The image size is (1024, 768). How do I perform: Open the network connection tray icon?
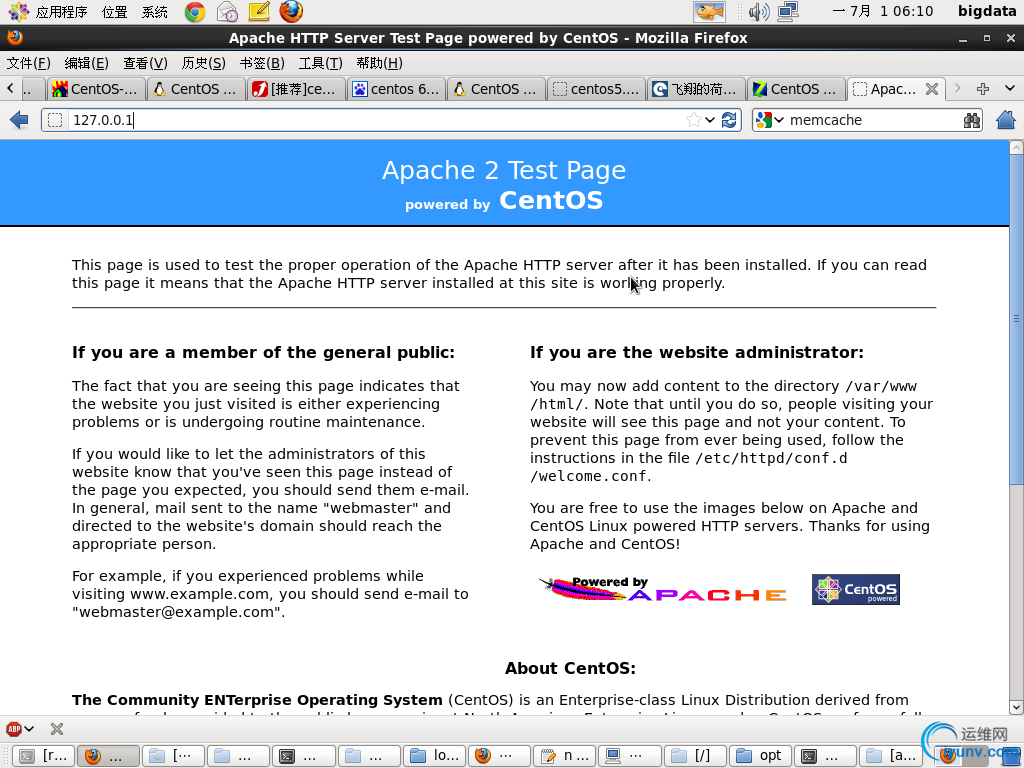(788, 12)
